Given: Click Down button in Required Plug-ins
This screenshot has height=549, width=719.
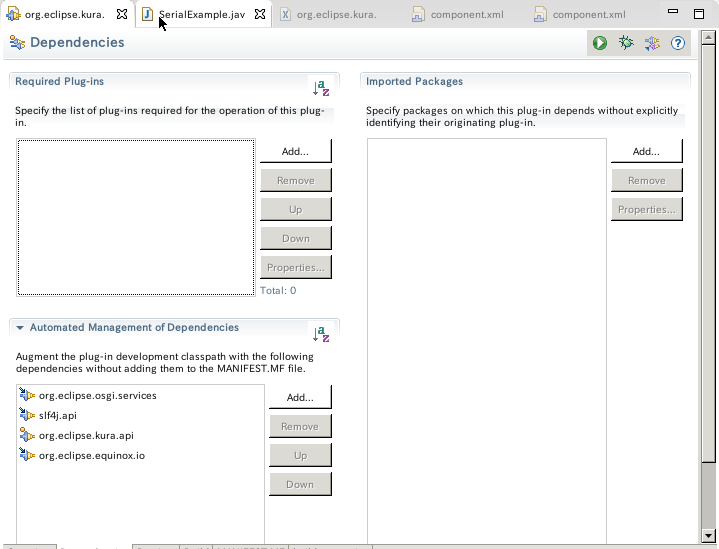Looking at the screenshot, I should [x=295, y=238].
